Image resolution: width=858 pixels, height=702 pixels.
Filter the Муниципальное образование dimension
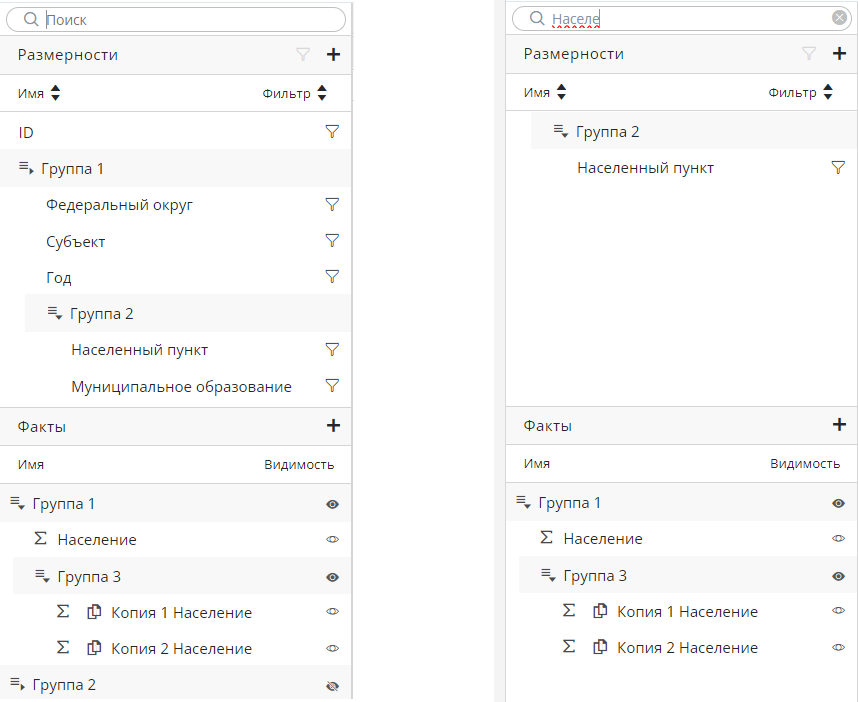click(333, 386)
